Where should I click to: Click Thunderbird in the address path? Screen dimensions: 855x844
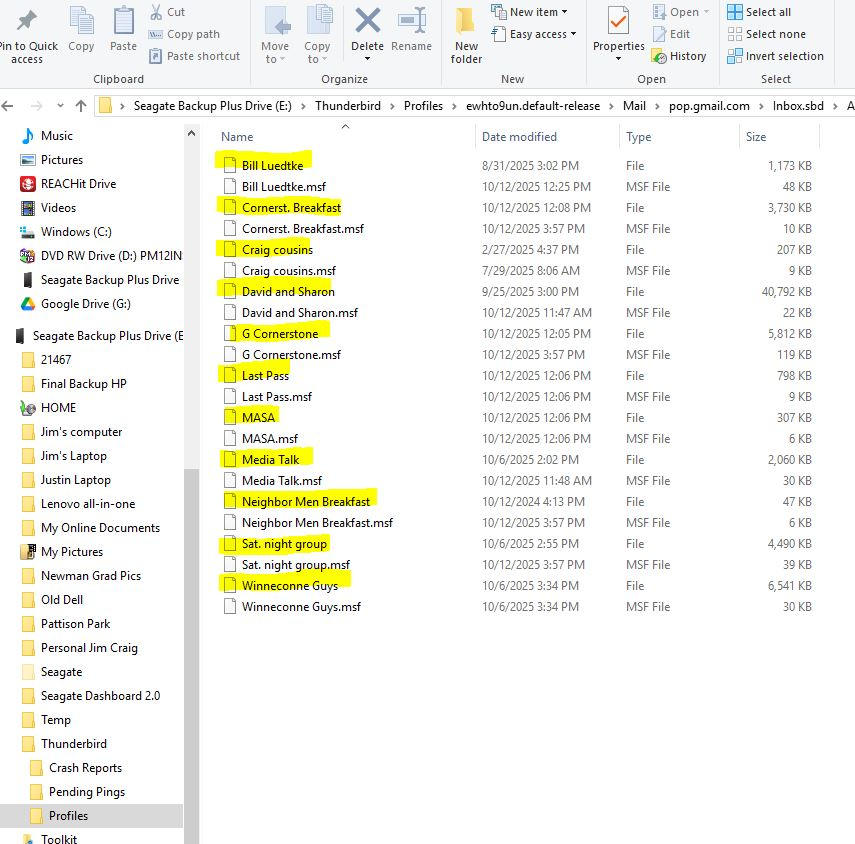coord(348,106)
